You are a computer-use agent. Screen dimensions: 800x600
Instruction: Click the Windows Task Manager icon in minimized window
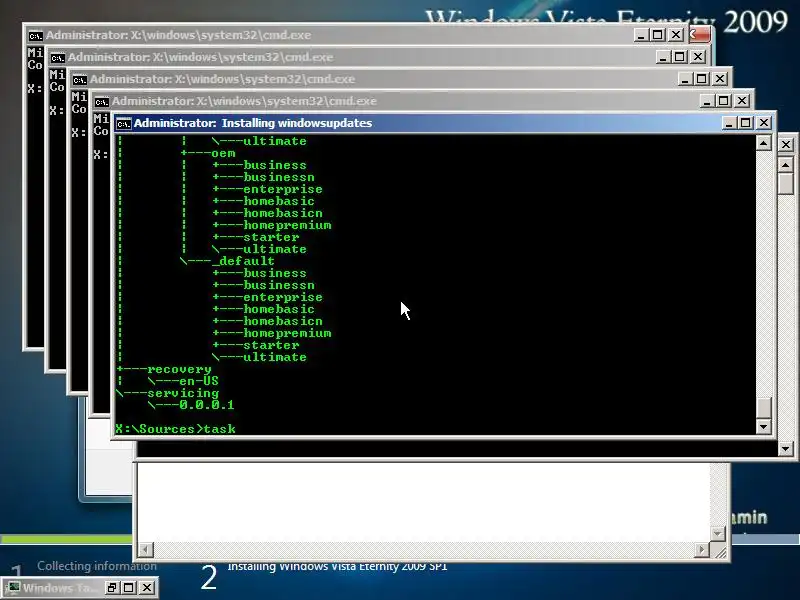tap(13, 588)
